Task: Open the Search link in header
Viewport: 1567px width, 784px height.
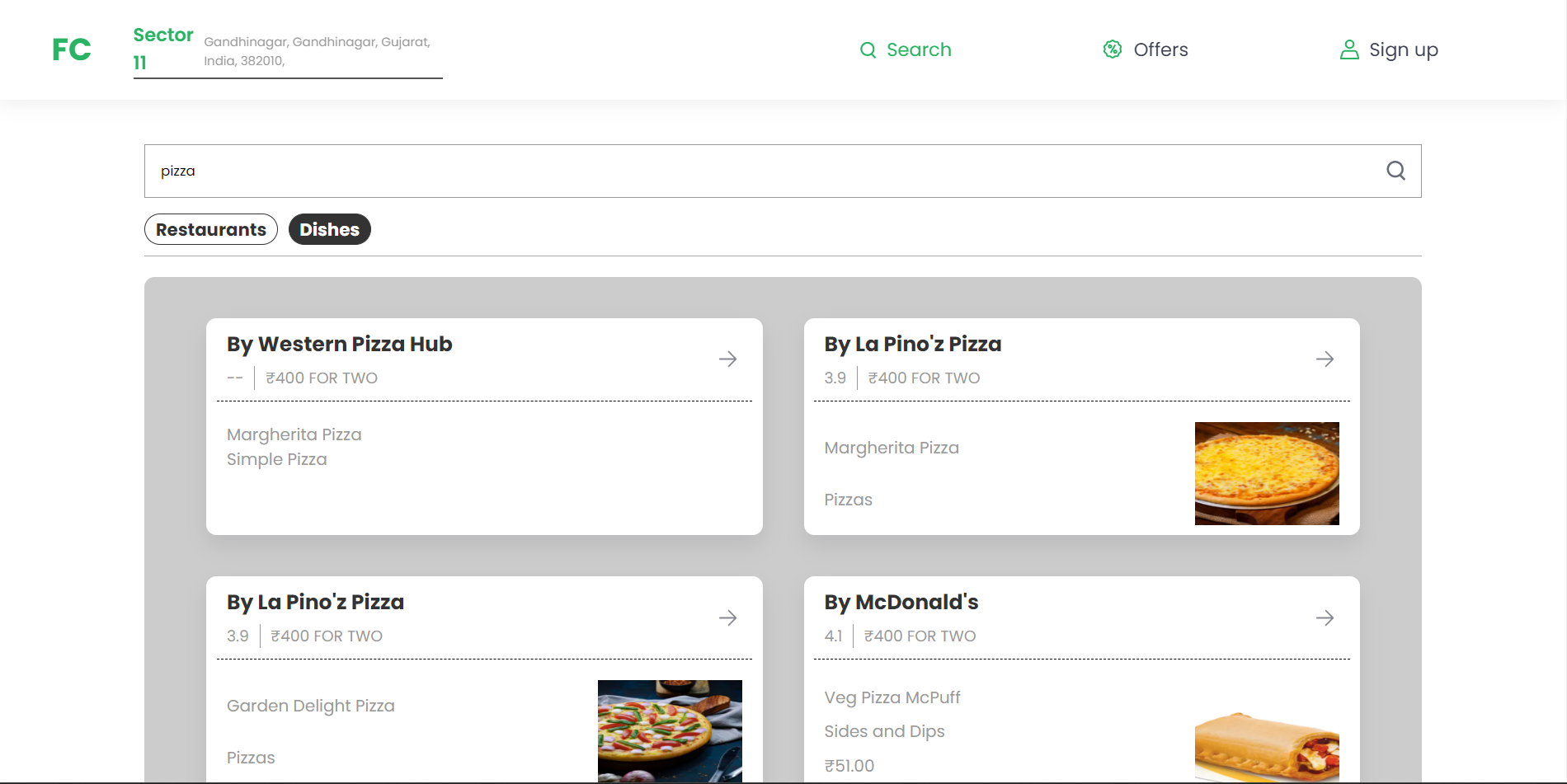Action: [x=919, y=49]
